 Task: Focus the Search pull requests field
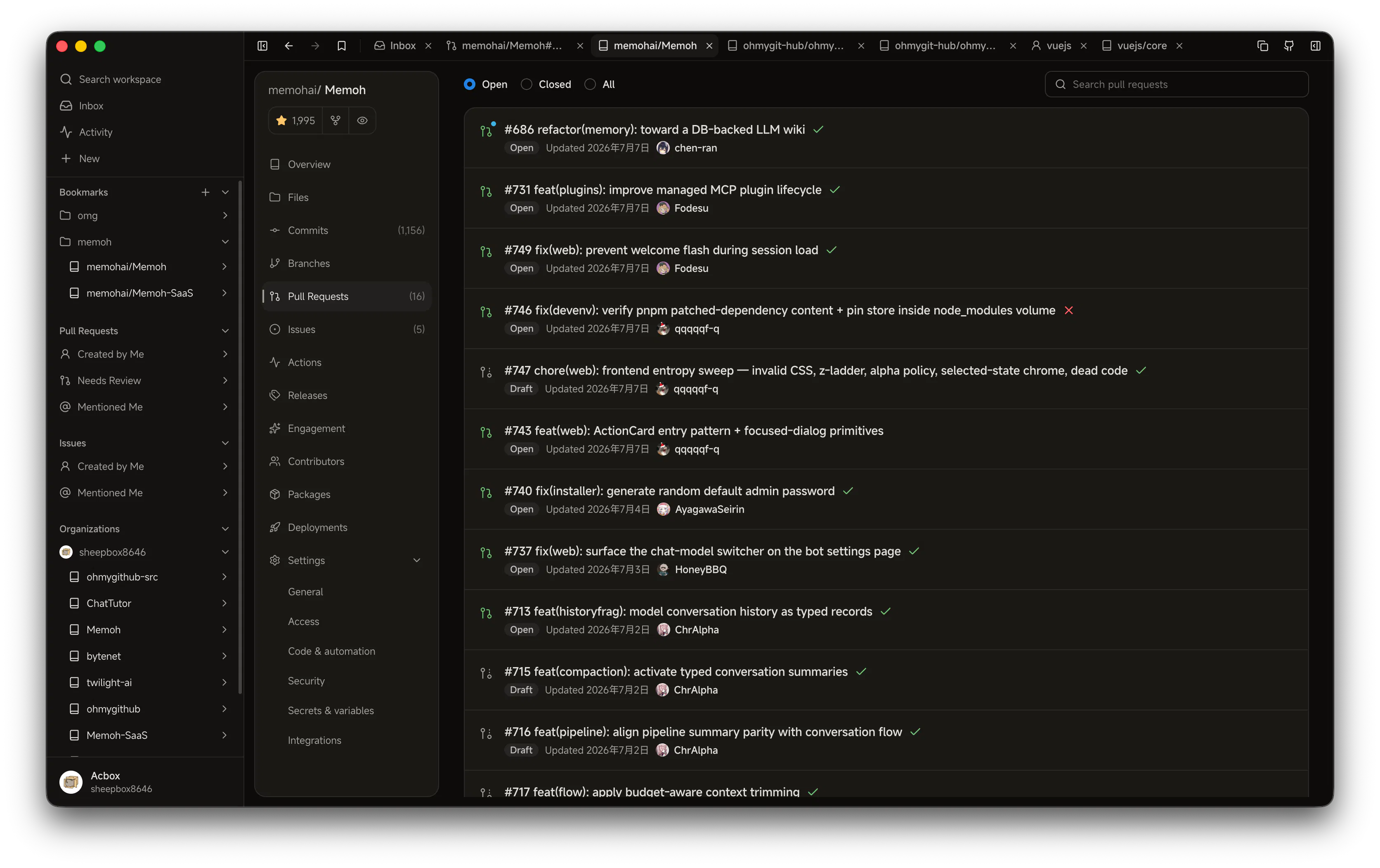[1176, 84]
